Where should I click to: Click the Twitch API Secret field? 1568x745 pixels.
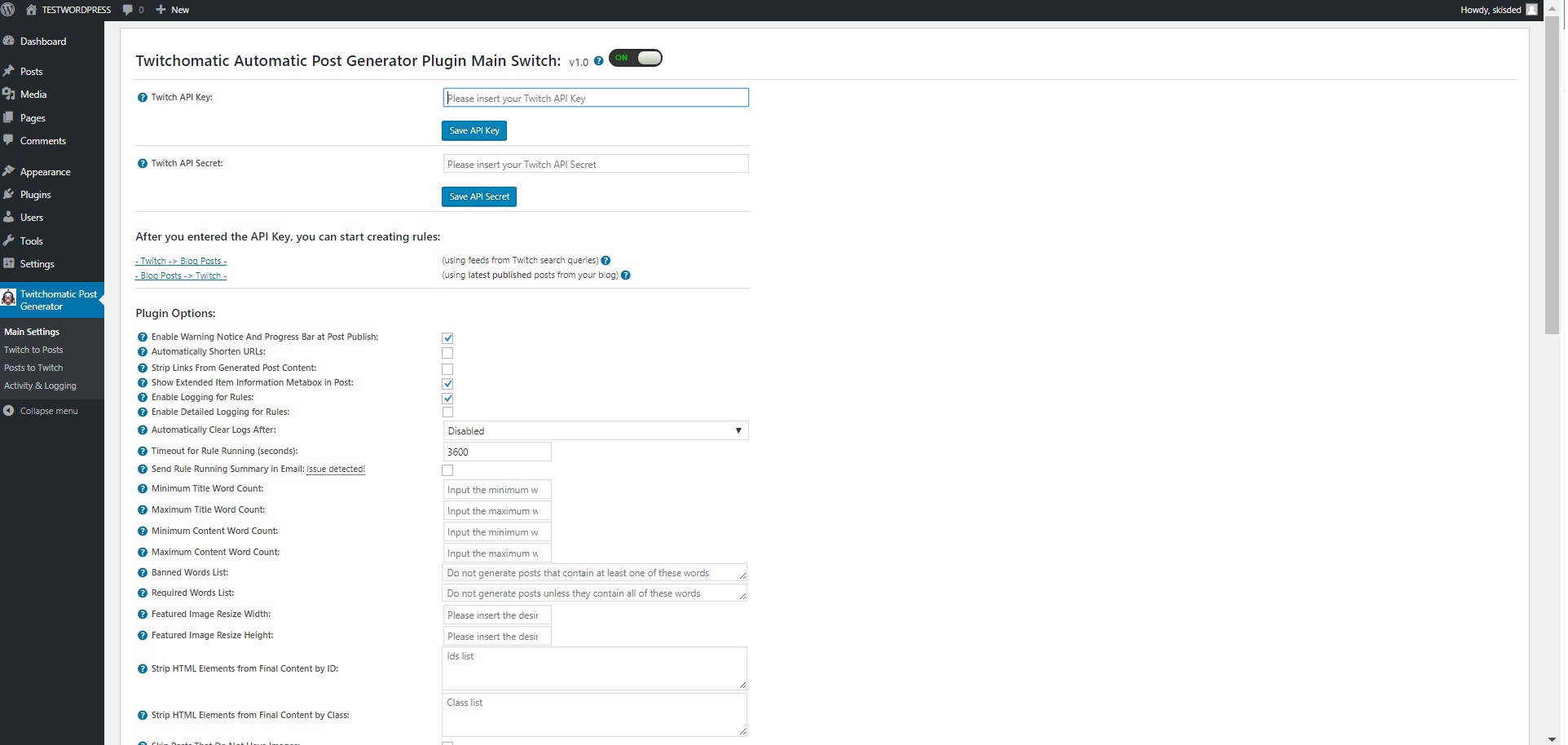click(596, 164)
